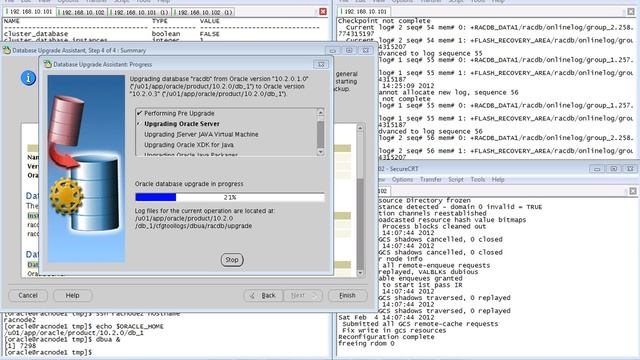Select 'Upgrading JServer JAVA Virtual Machine' step
Image resolution: width=640 pixels, height=360 pixels.
pyautogui.click(x=201, y=134)
